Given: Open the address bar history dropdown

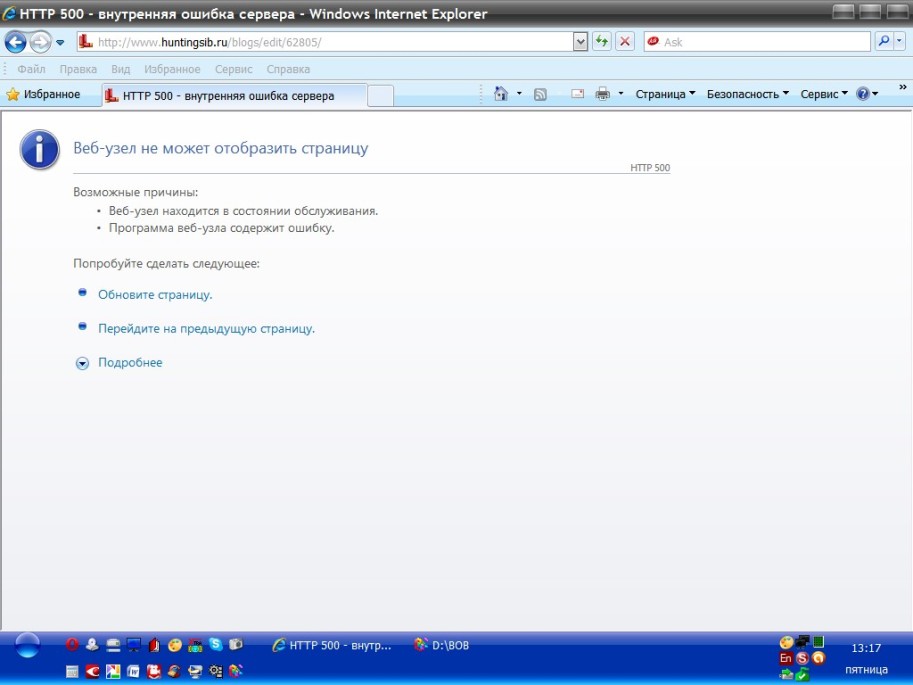Looking at the screenshot, I should [x=580, y=42].
